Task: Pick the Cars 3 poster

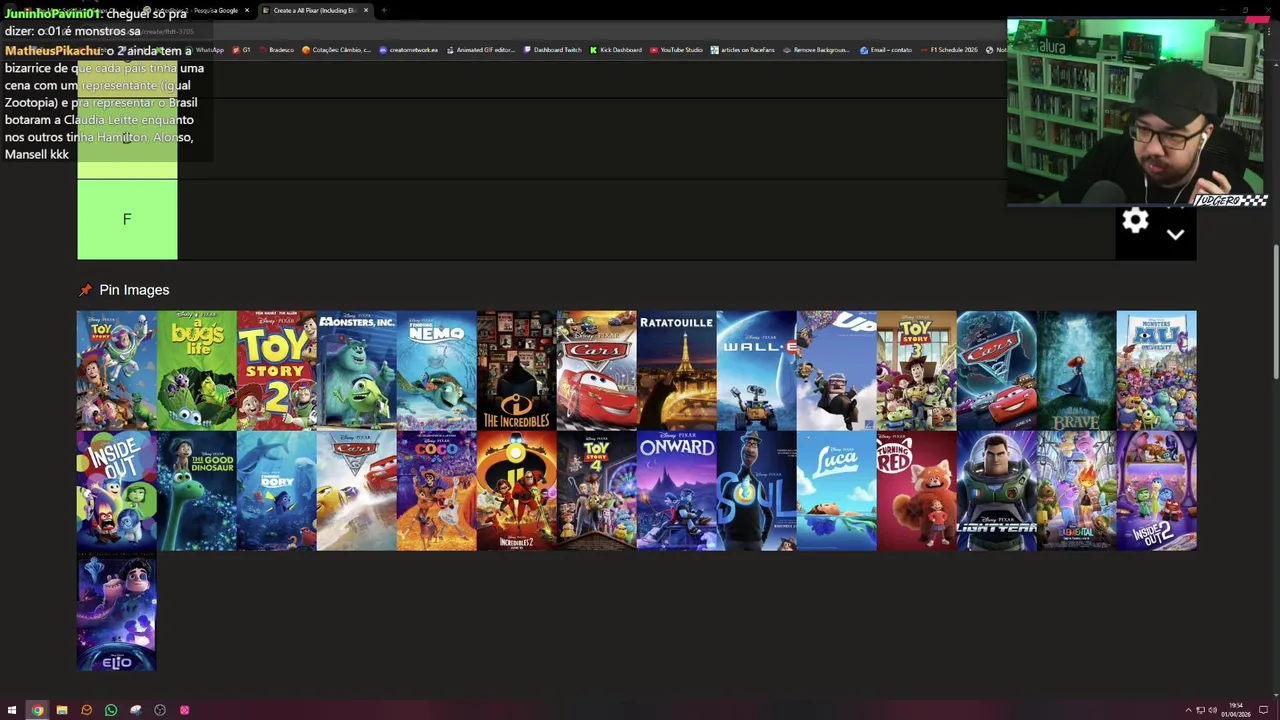Action: click(357, 491)
